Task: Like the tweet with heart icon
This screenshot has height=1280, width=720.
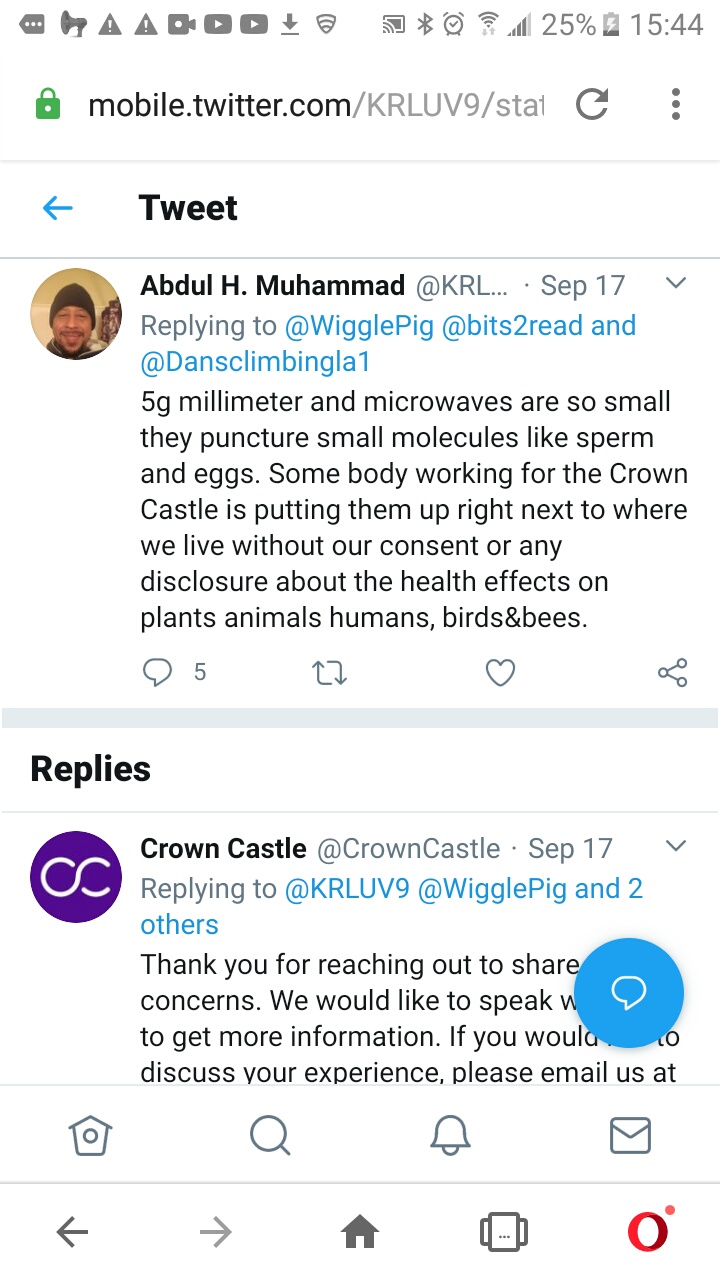Action: [500, 673]
